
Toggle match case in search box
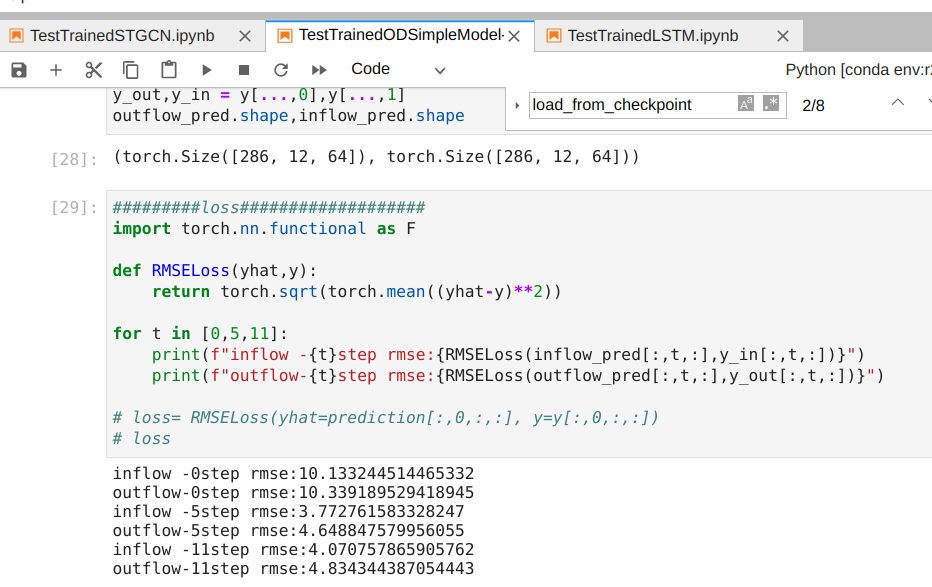click(745, 104)
